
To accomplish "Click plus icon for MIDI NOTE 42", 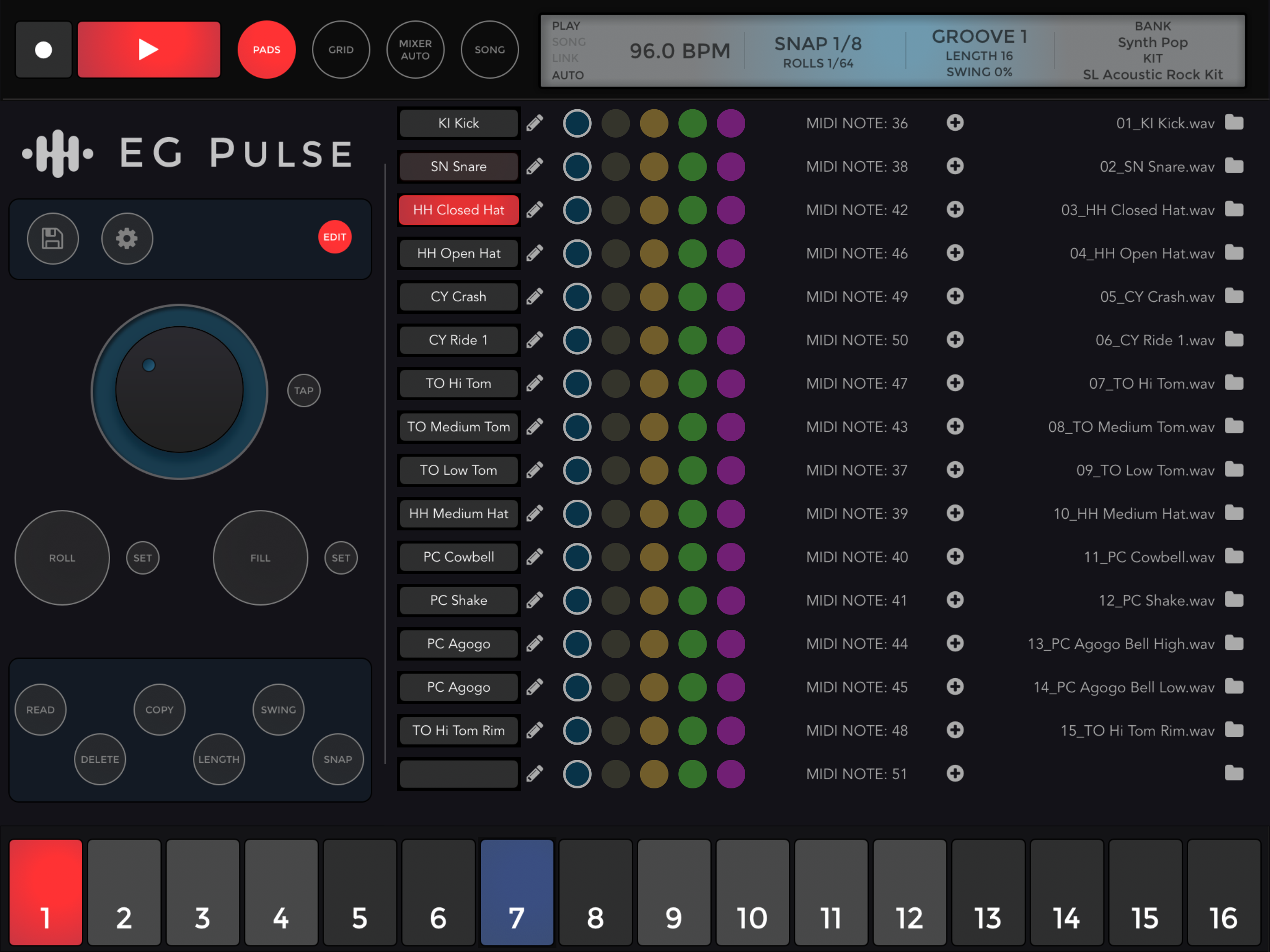I will (955, 210).
